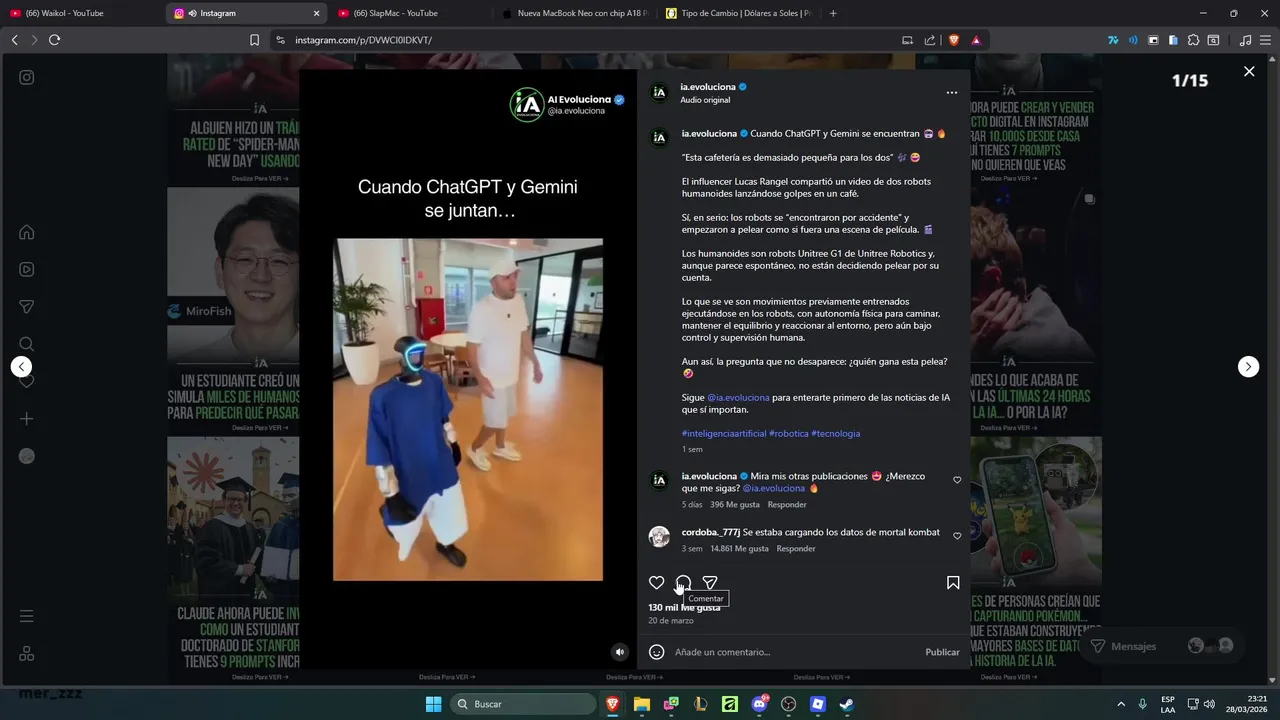The height and width of the screenshot is (720, 1280).
Task: Open the three-dot post options menu
Action: (x=952, y=92)
